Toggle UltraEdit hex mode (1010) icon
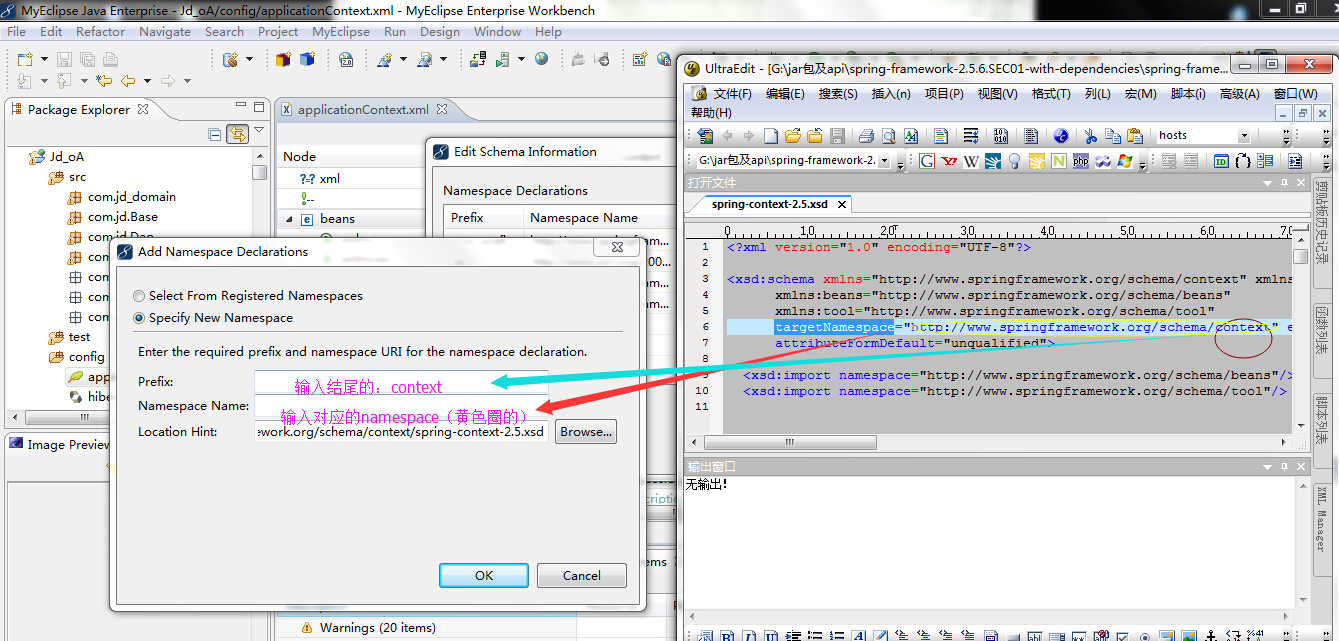This screenshot has width=1339, height=641. pos(1000,136)
